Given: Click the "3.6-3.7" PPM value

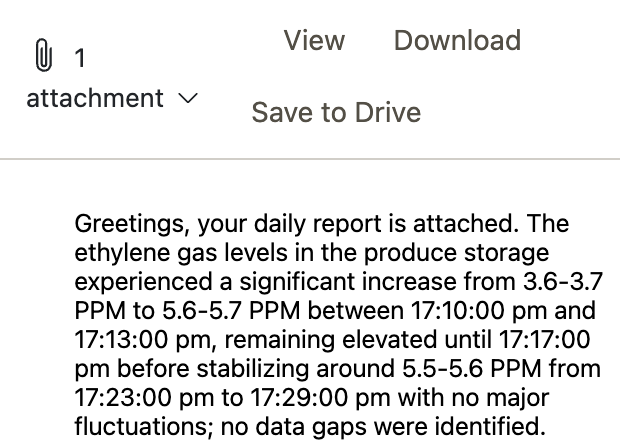Looking at the screenshot, I should pyautogui.click(x=563, y=282).
